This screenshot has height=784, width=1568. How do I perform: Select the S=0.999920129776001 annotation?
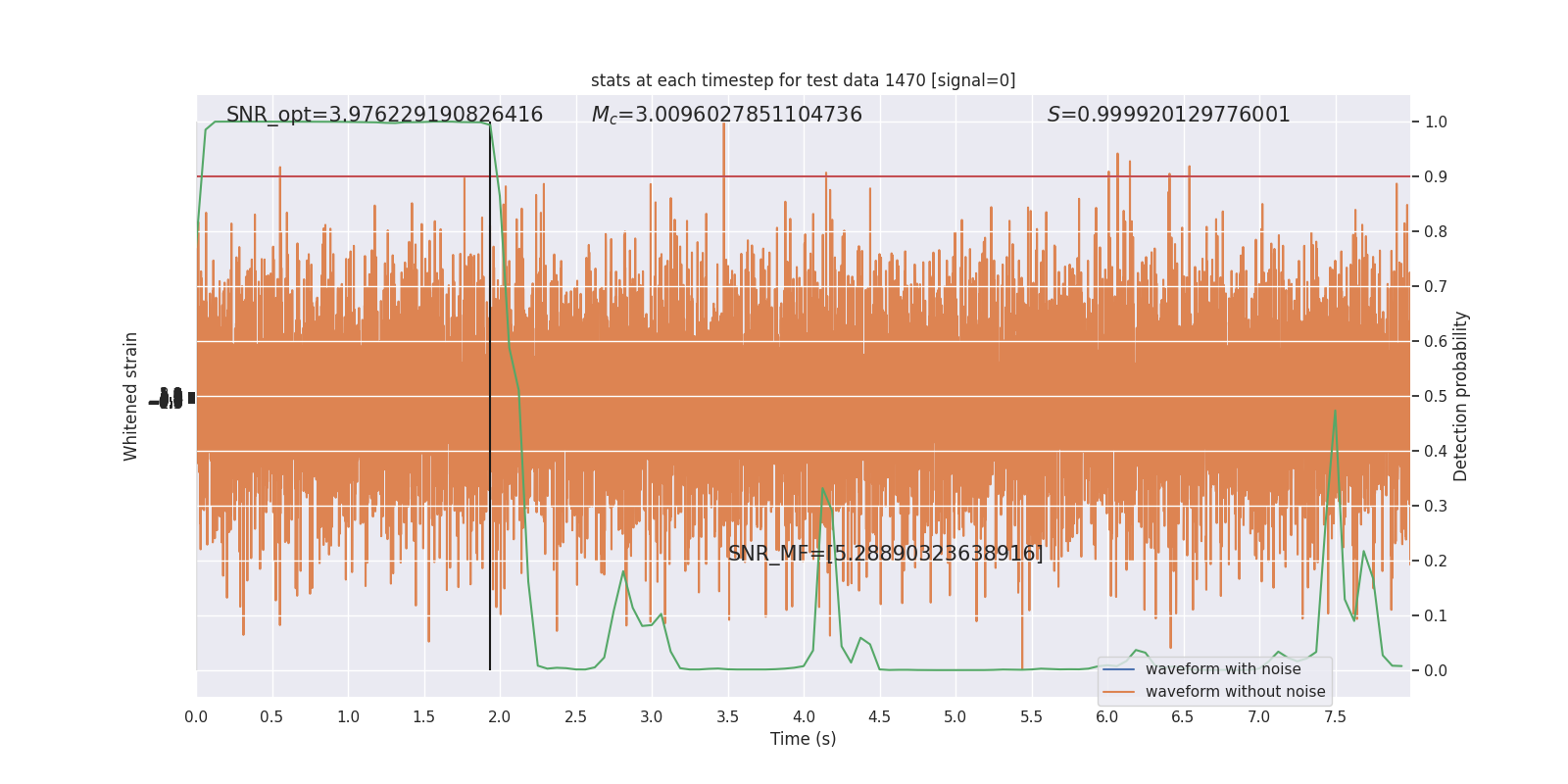[1169, 115]
